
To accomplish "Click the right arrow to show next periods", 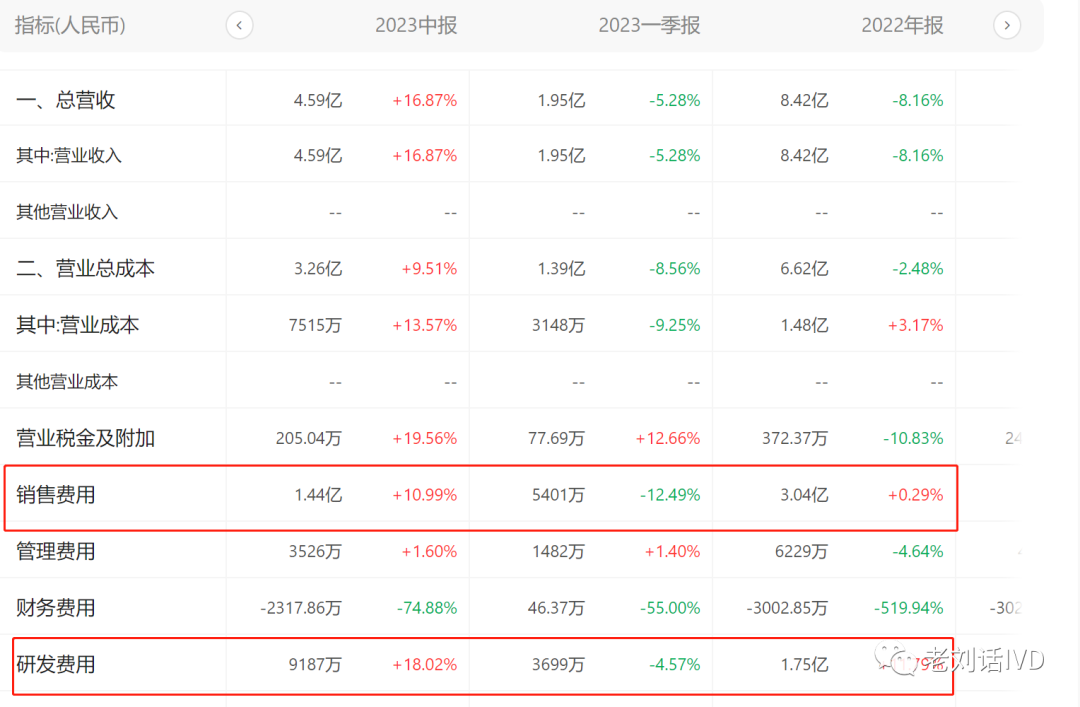I will click(1007, 25).
